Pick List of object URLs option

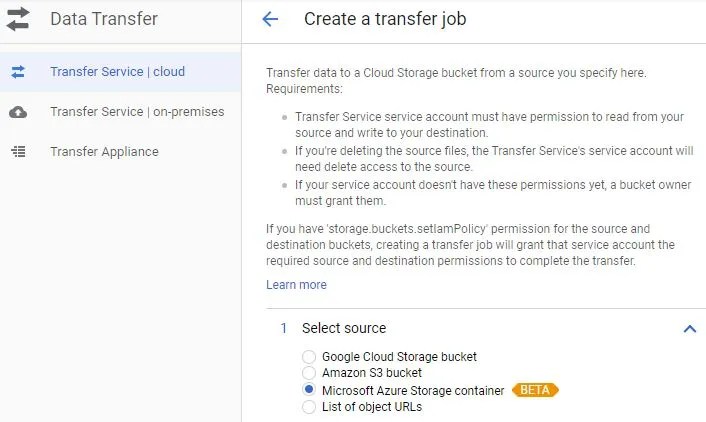[309, 407]
